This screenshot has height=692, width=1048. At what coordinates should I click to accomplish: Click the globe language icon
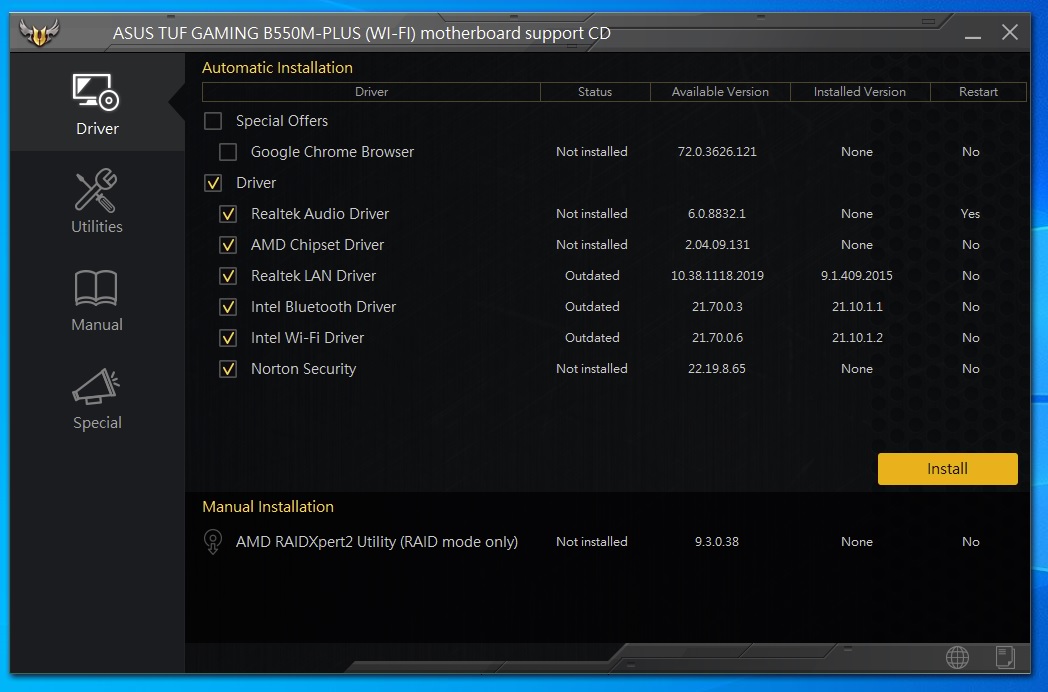pyautogui.click(x=957, y=657)
